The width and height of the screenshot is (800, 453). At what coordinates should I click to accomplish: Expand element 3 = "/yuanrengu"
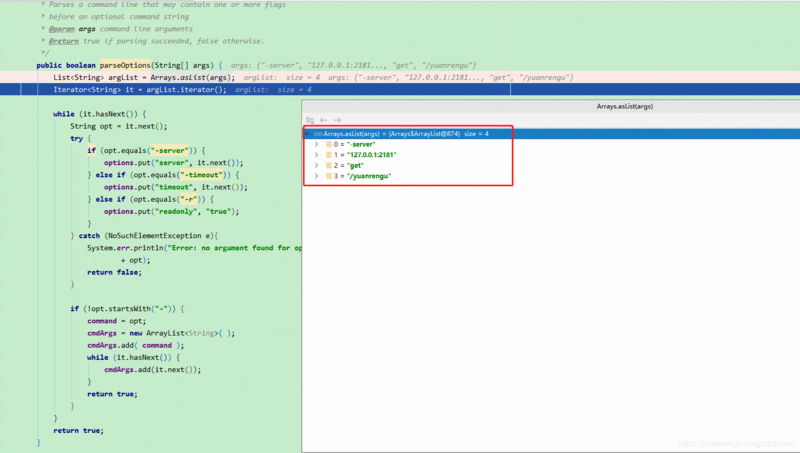(316, 176)
